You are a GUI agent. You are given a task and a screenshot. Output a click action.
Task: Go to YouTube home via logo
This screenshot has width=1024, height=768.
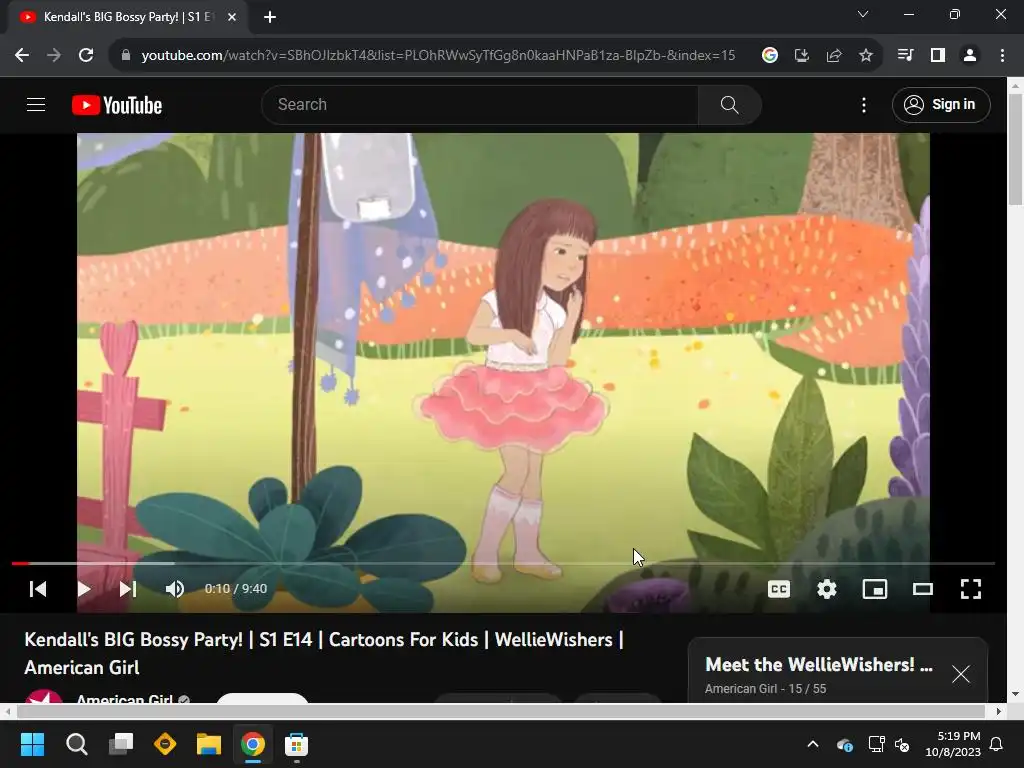[117, 105]
